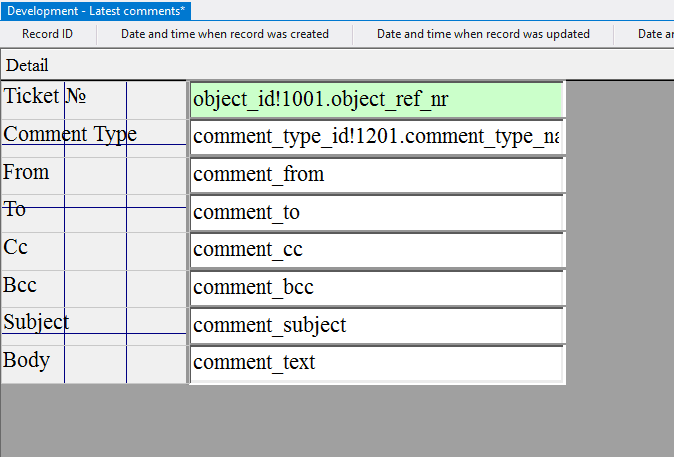Select the Comment Type label
674x457 pixels.
(70, 134)
